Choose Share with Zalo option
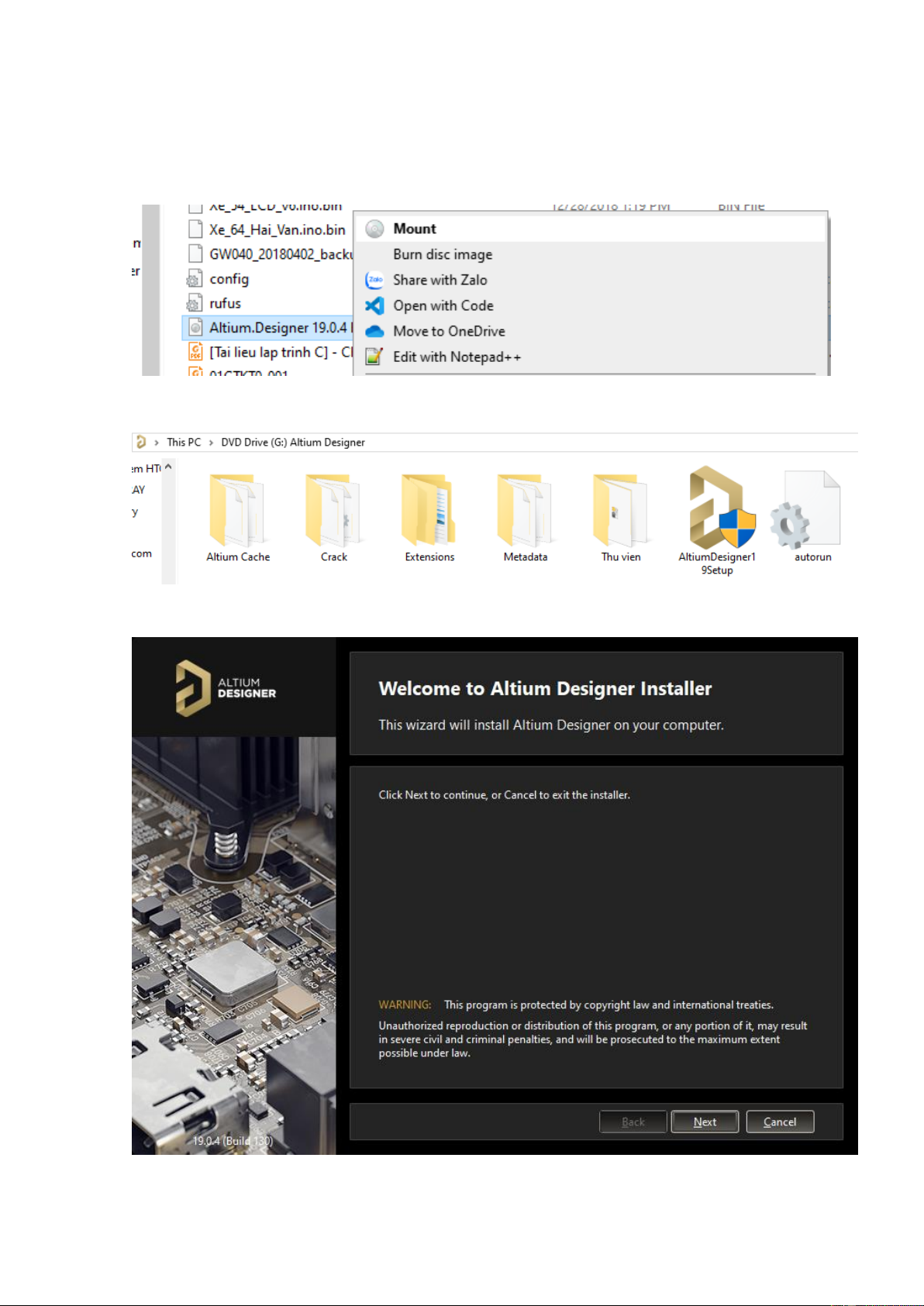The height and width of the screenshot is (1306, 924). tap(440, 280)
